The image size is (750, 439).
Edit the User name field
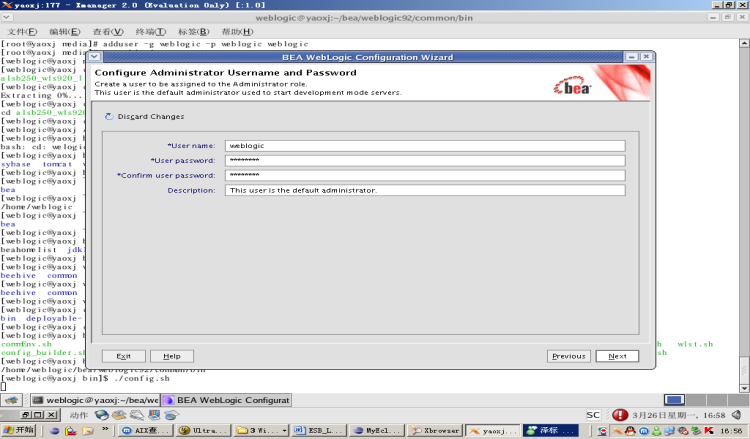[425, 145]
